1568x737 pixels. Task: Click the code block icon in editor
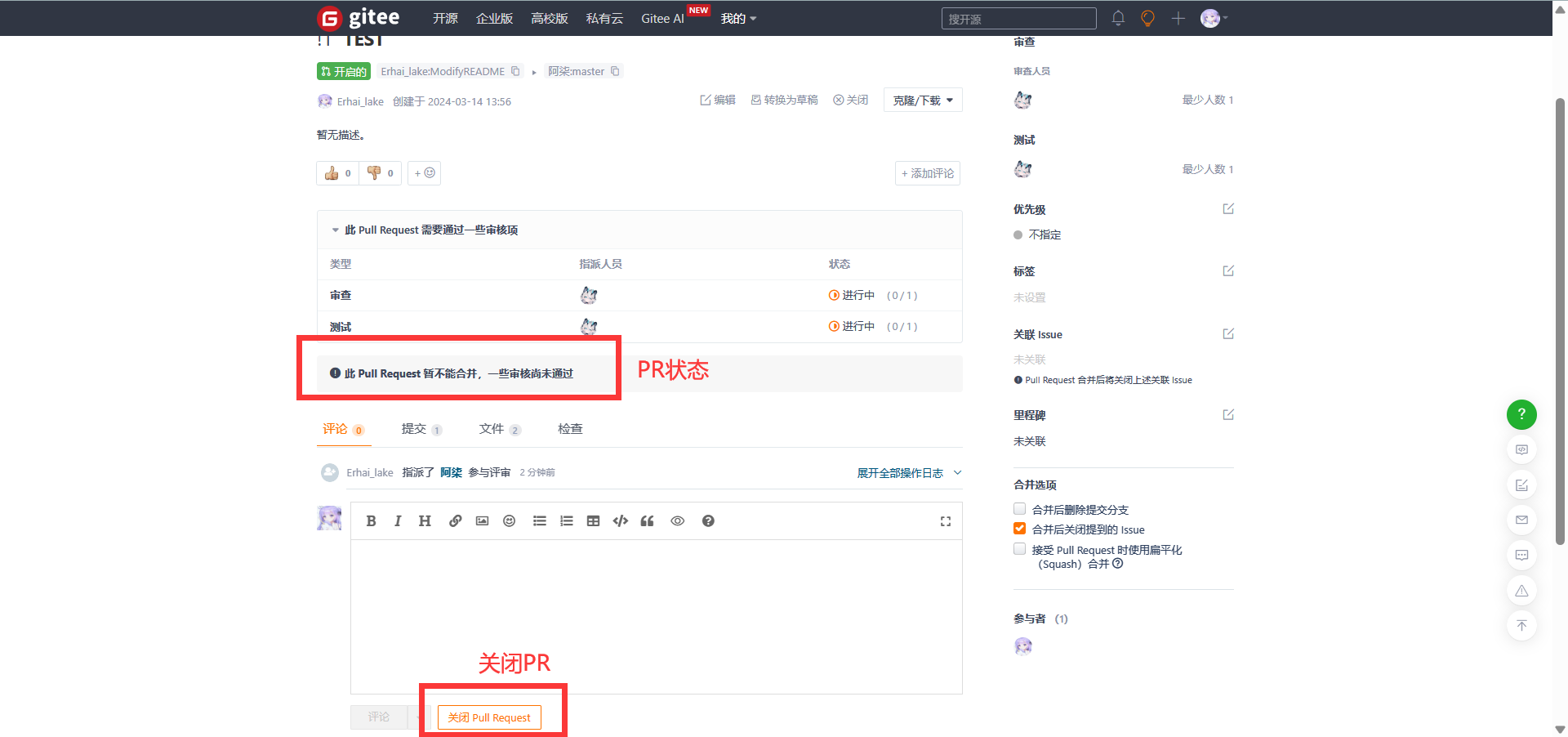point(620,521)
